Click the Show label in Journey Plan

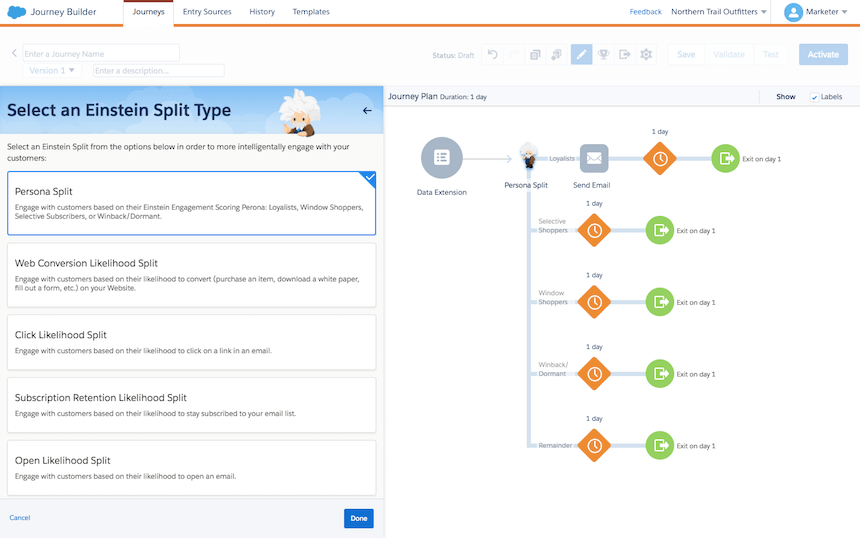coord(785,97)
